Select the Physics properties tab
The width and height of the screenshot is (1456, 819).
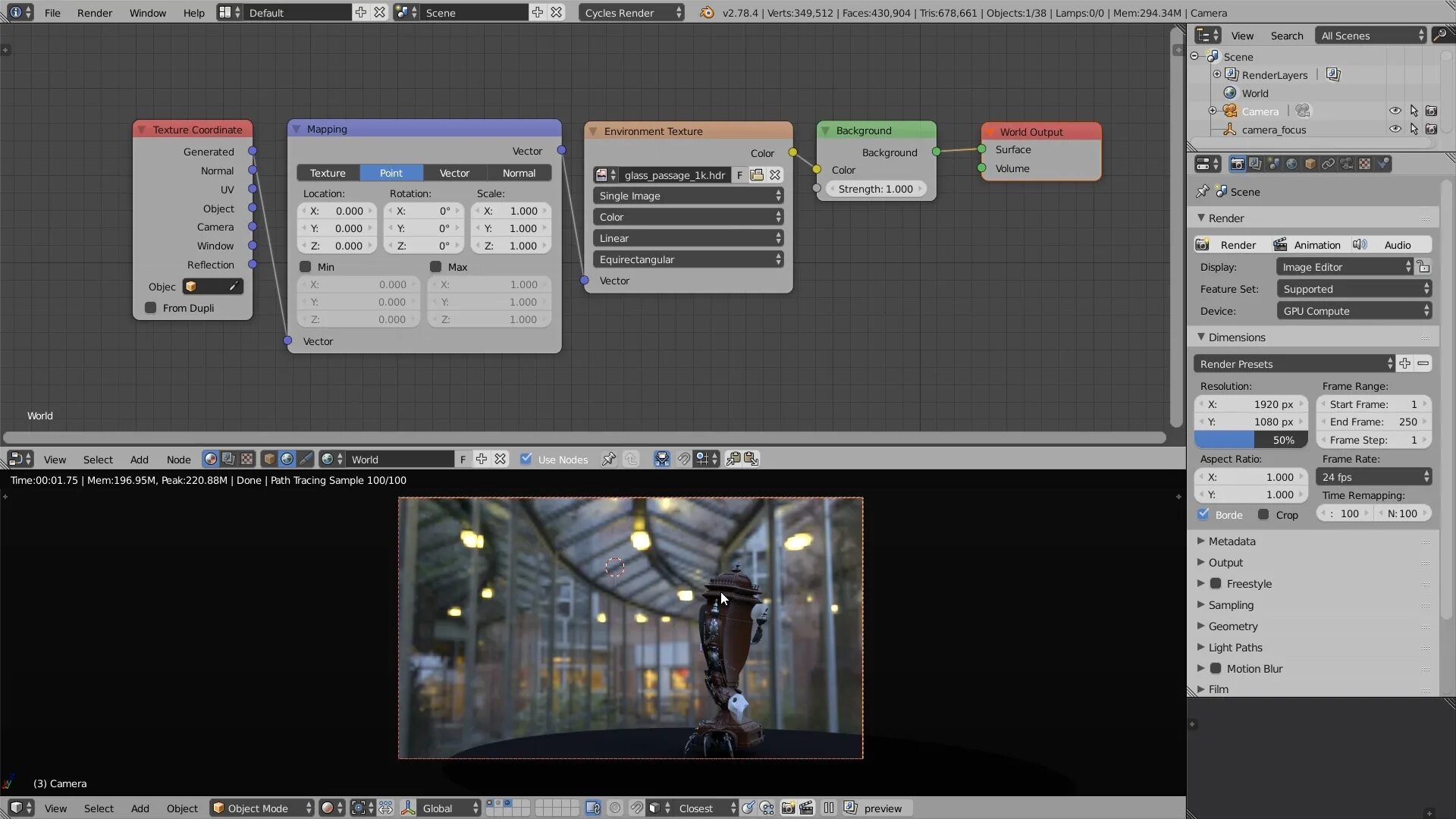coord(1383,163)
